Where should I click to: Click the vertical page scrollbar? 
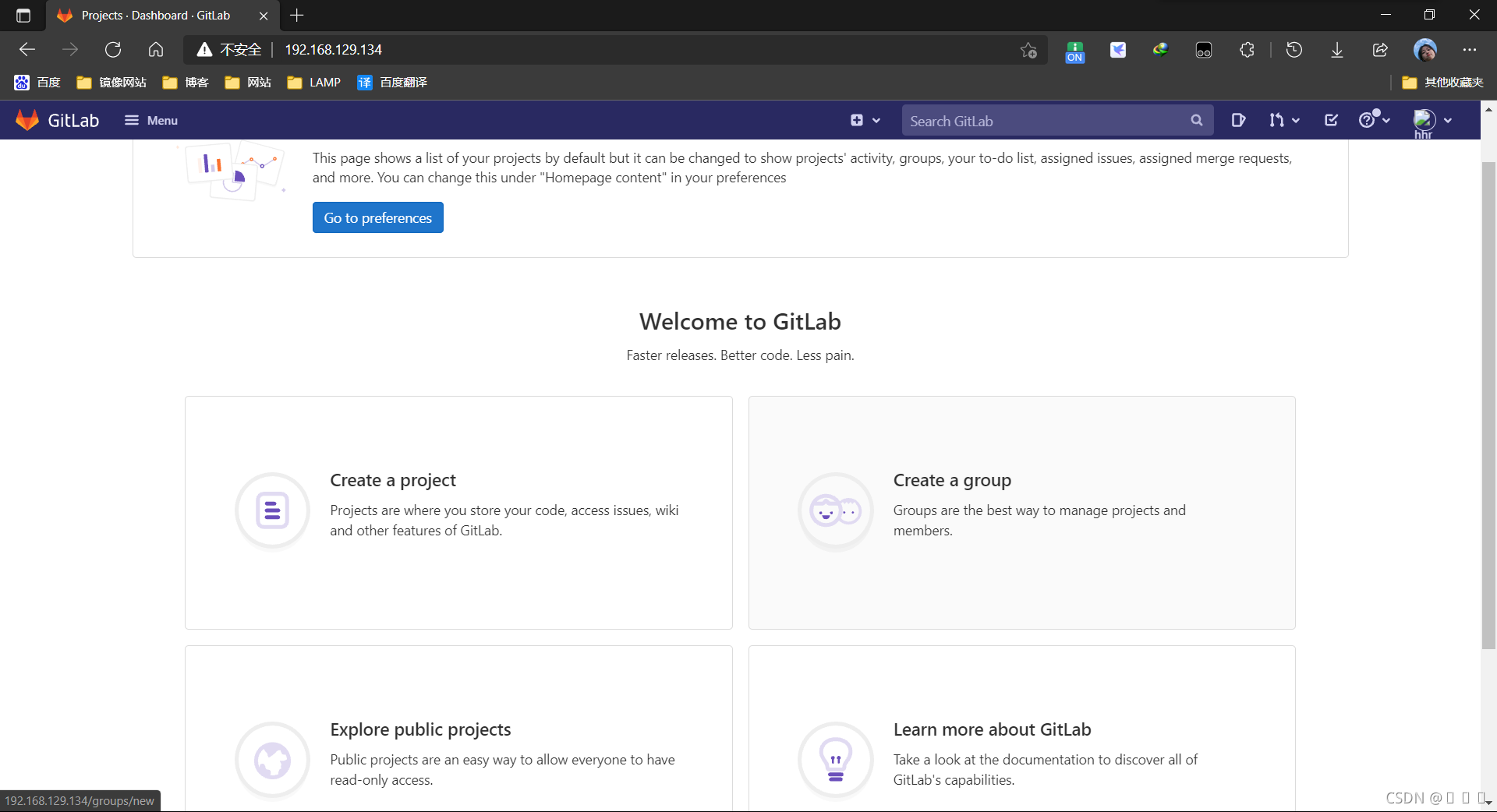pyautogui.click(x=1488, y=405)
